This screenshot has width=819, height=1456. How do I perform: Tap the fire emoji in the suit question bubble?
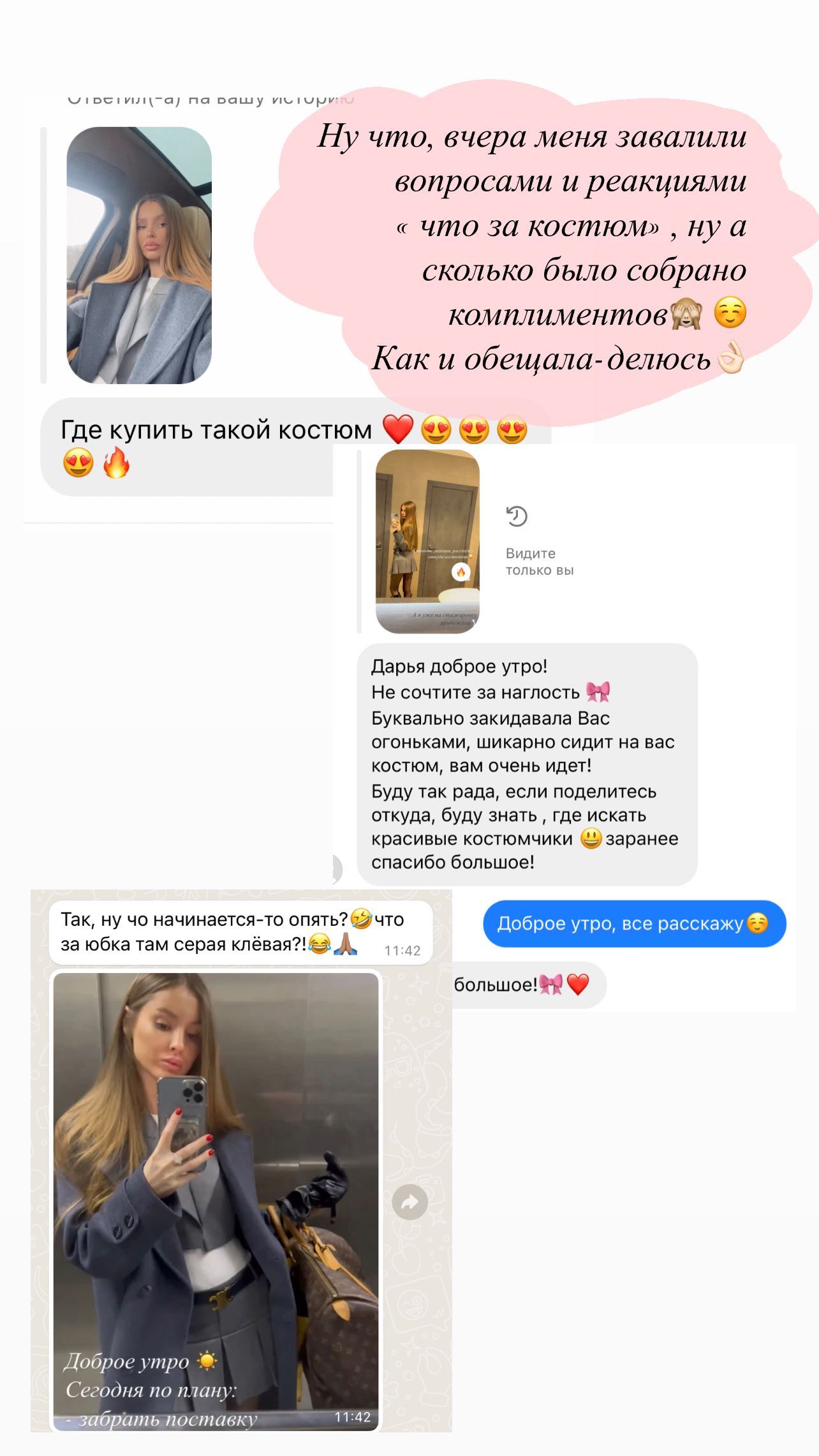pos(116,463)
